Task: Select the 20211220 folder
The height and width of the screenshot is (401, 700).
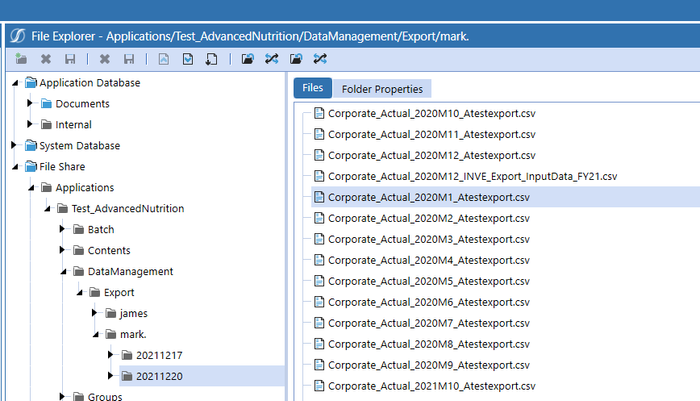Action: pyautogui.click(x=158, y=377)
